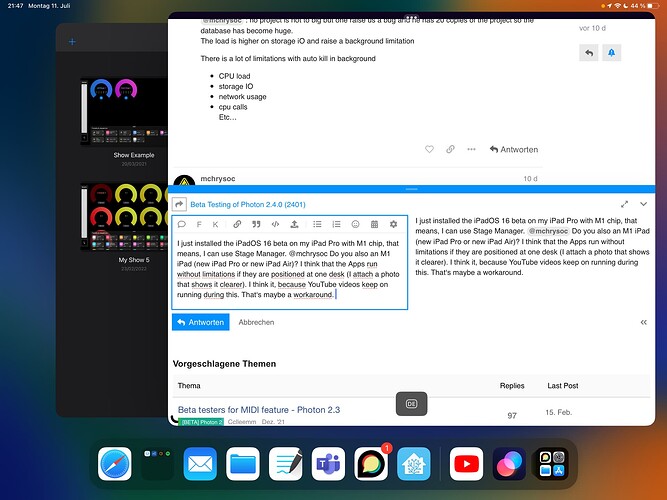Launch the Files app from dock

[243, 463]
